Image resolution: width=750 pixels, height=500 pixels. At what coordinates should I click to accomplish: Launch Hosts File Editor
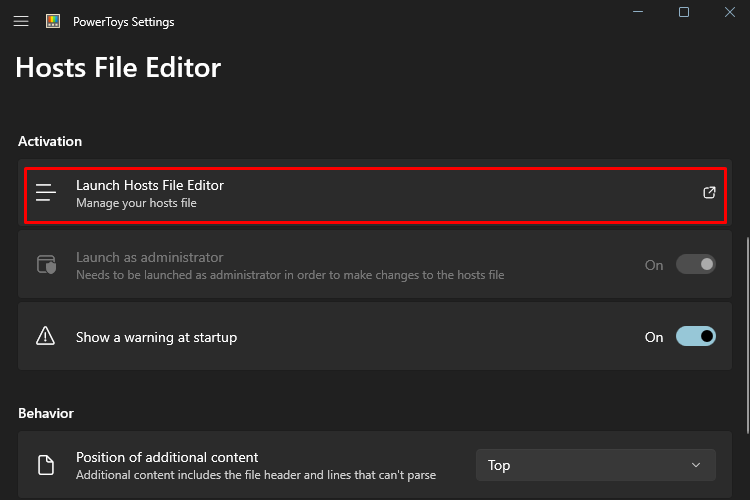point(375,195)
